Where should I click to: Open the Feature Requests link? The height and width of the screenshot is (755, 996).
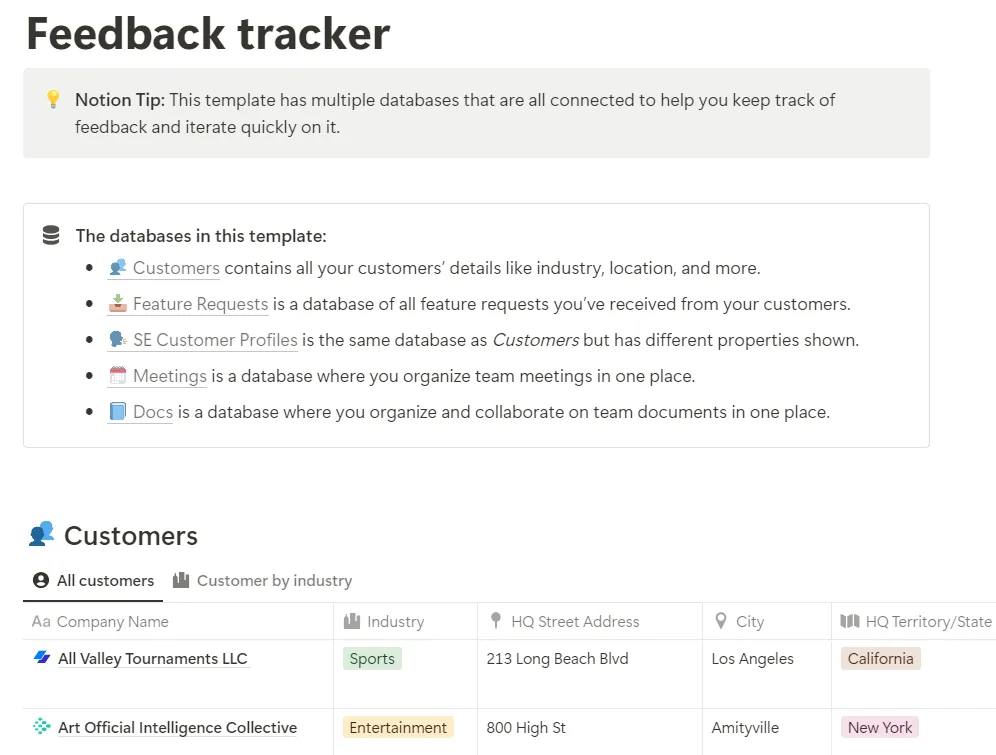click(x=200, y=304)
